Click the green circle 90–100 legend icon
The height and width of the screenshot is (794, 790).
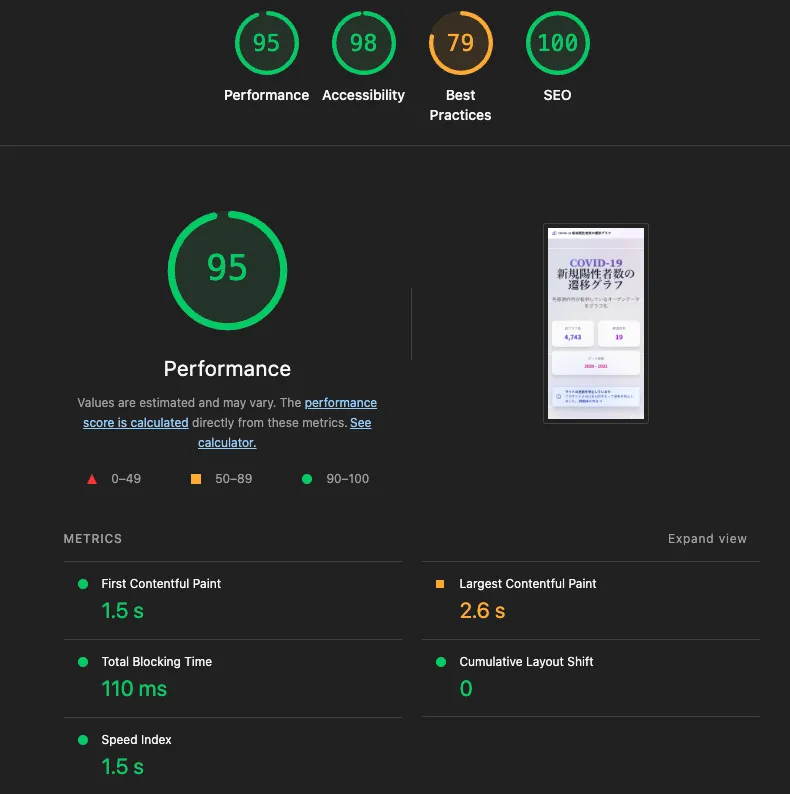click(x=306, y=479)
